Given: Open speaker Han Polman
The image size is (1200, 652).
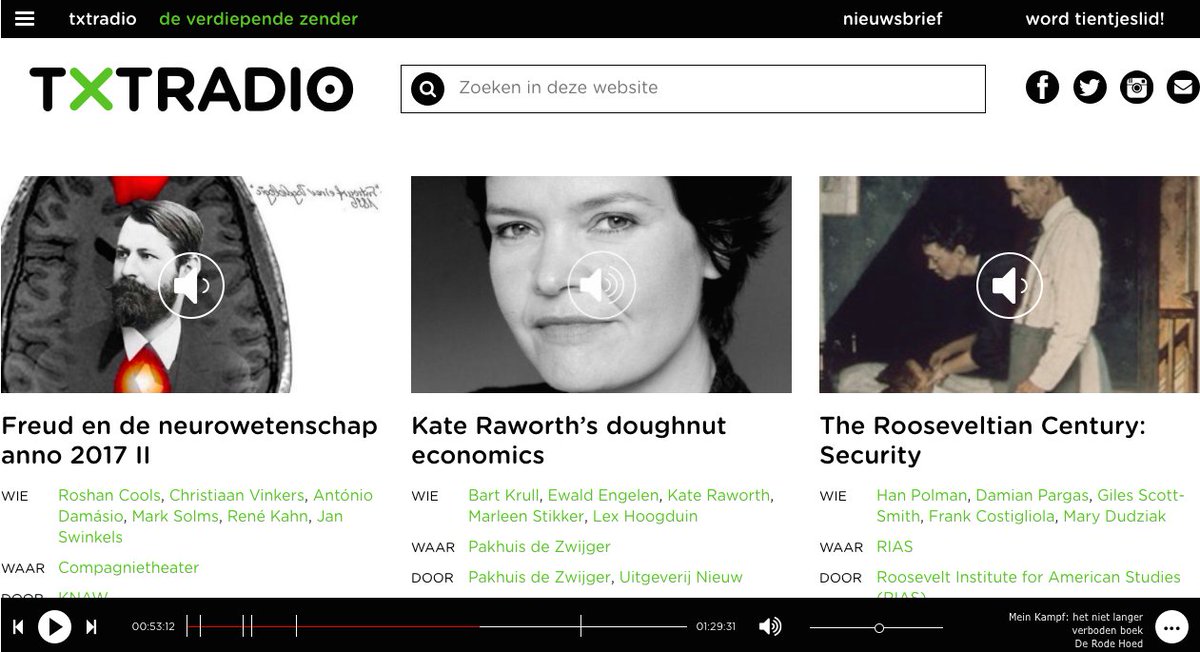Looking at the screenshot, I should (921, 495).
